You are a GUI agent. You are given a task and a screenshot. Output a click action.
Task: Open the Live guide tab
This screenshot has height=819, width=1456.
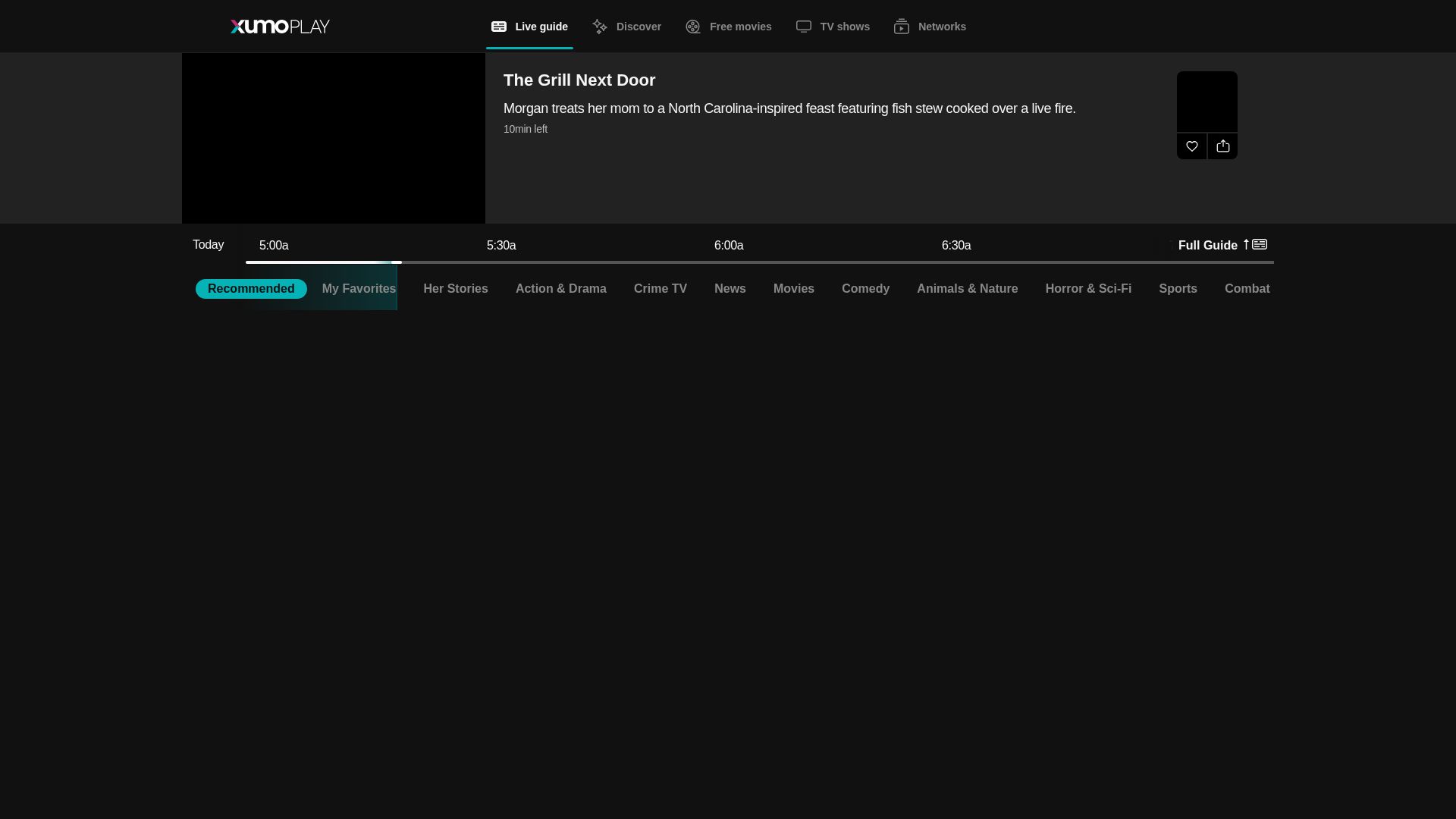click(x=529, y=27)
